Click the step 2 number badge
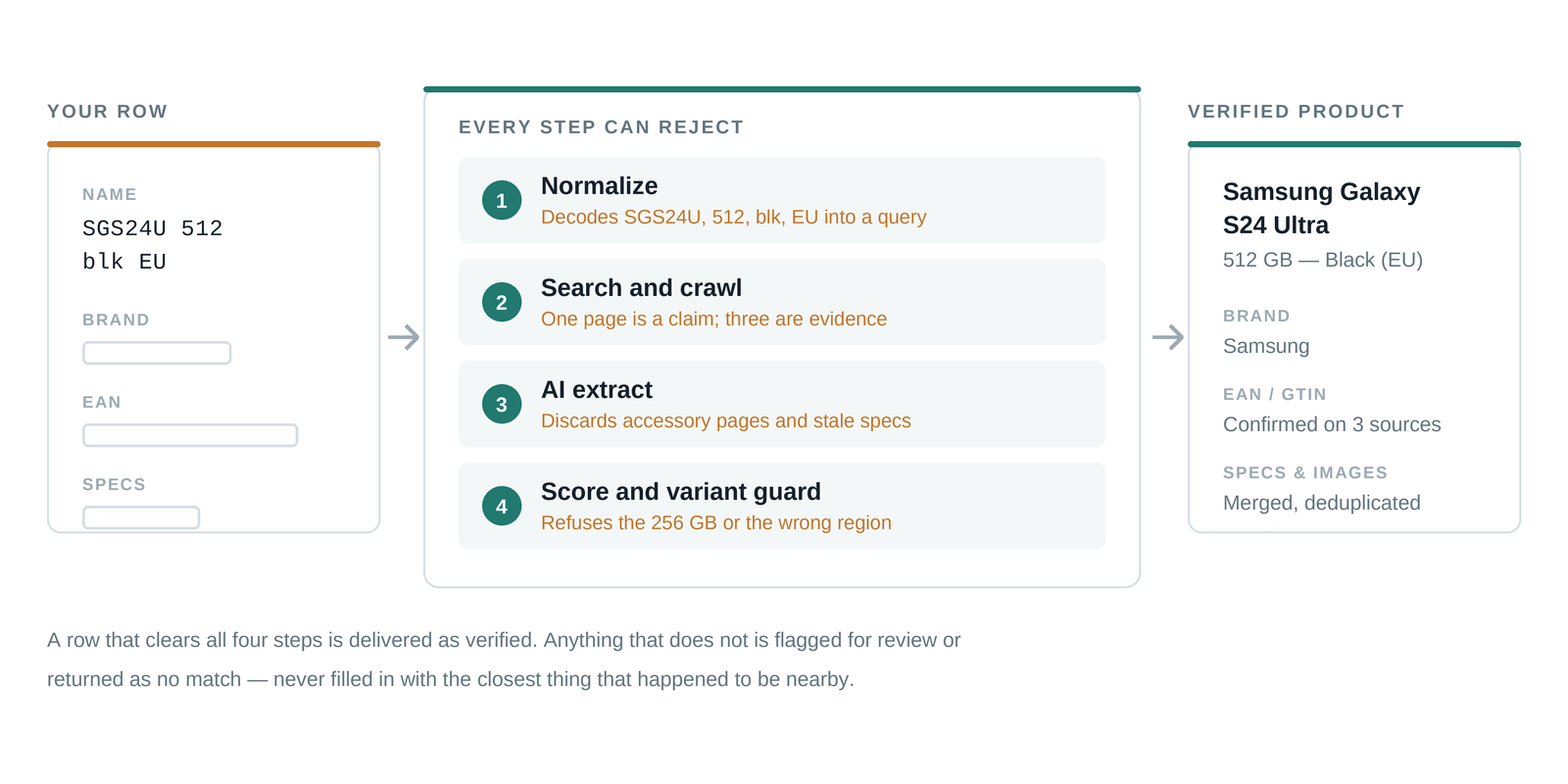The image size is (1568, 784). (502, 302)
